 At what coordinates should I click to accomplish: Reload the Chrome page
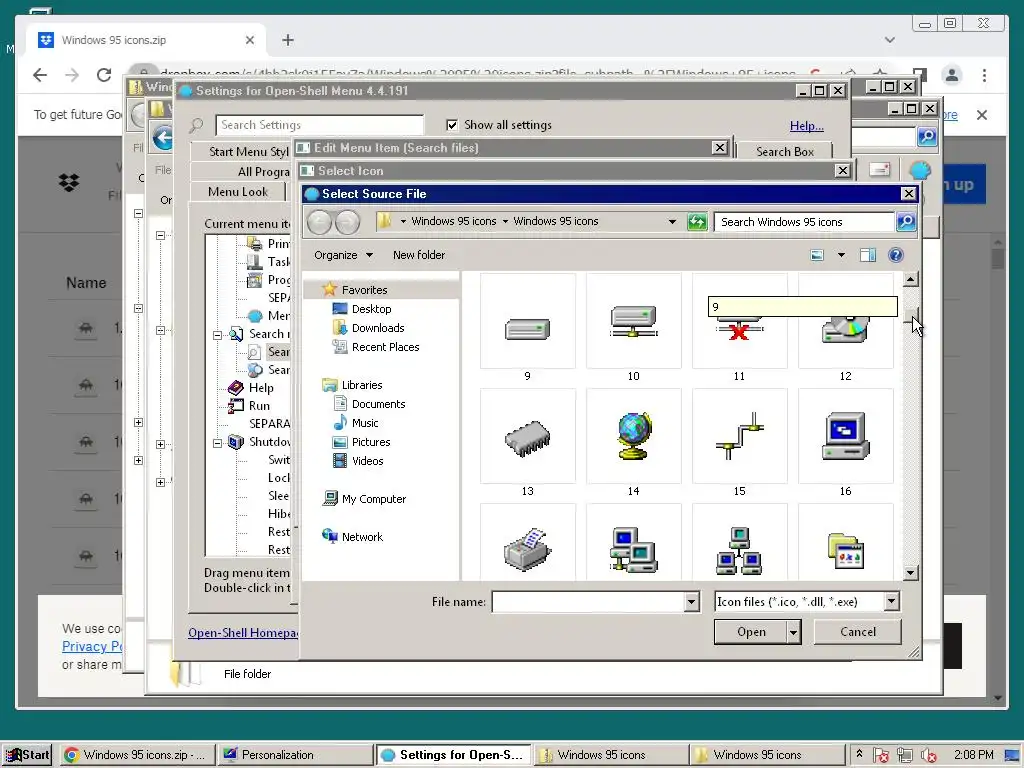[104, 75]
